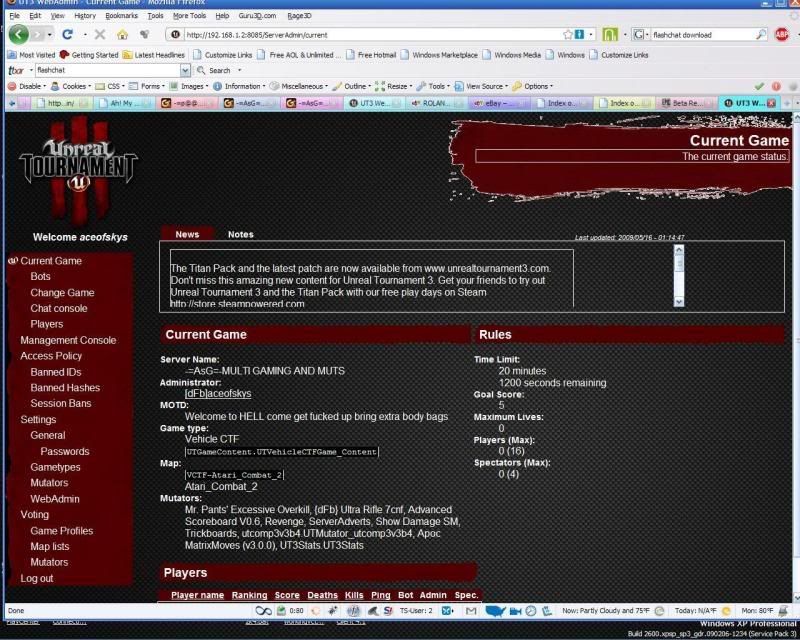Screen dimensions: 800x640
Task: Click the infinity loop icon in status bar
Action: point(263,610)
